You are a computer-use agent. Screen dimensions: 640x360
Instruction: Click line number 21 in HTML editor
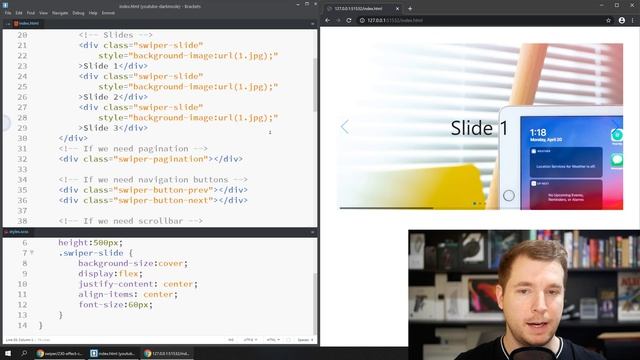coord(22,45)
